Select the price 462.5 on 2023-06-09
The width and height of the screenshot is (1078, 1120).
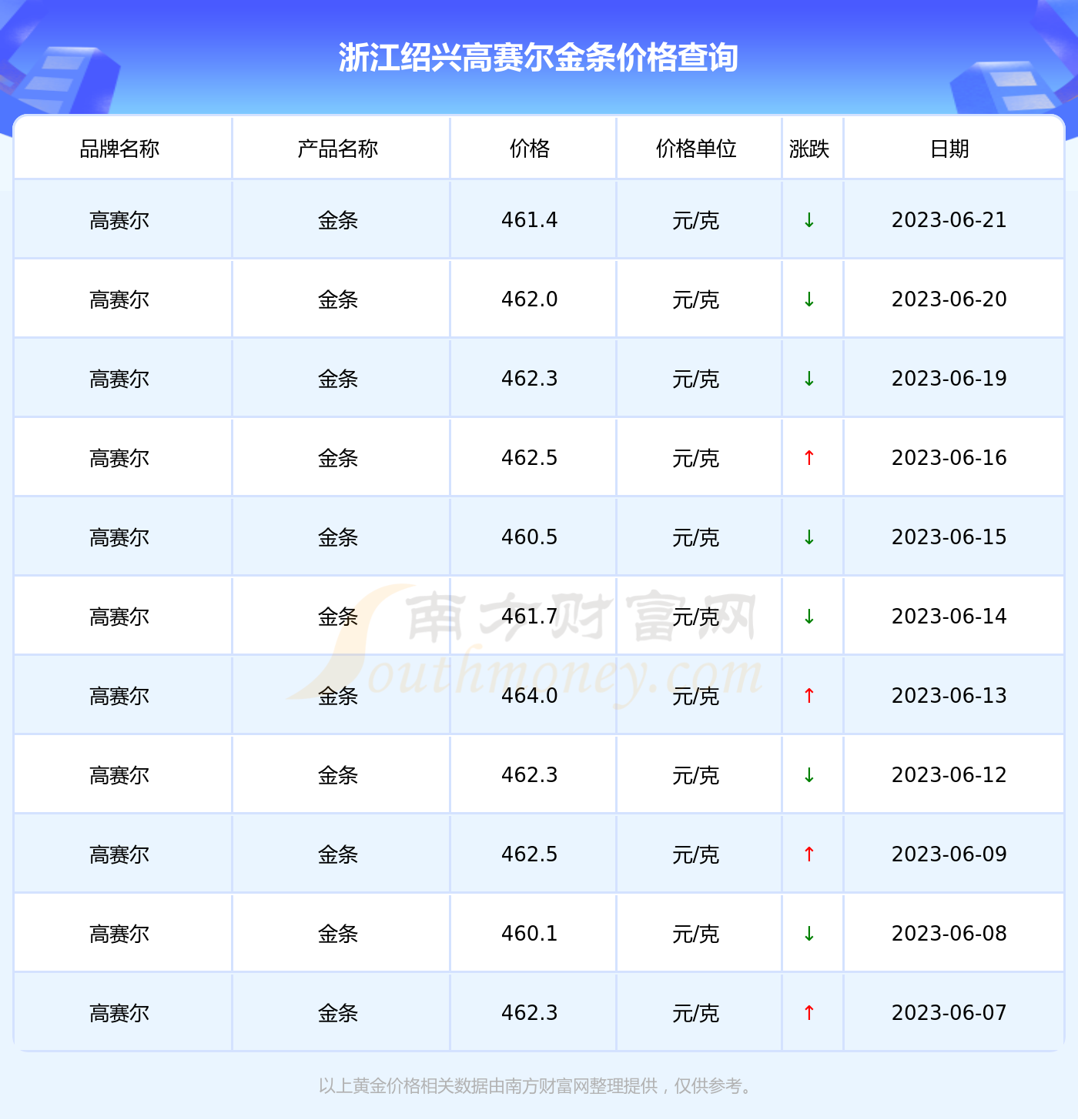[530, 854]
